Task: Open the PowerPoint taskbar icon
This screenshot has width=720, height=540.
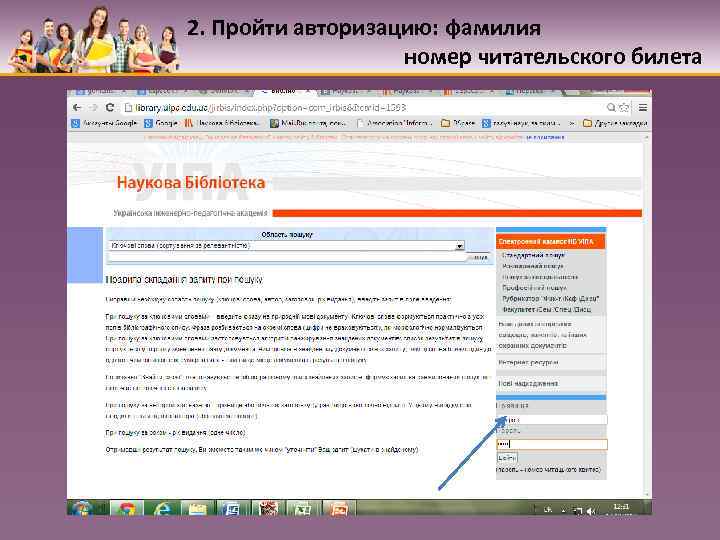Action: 338,509
